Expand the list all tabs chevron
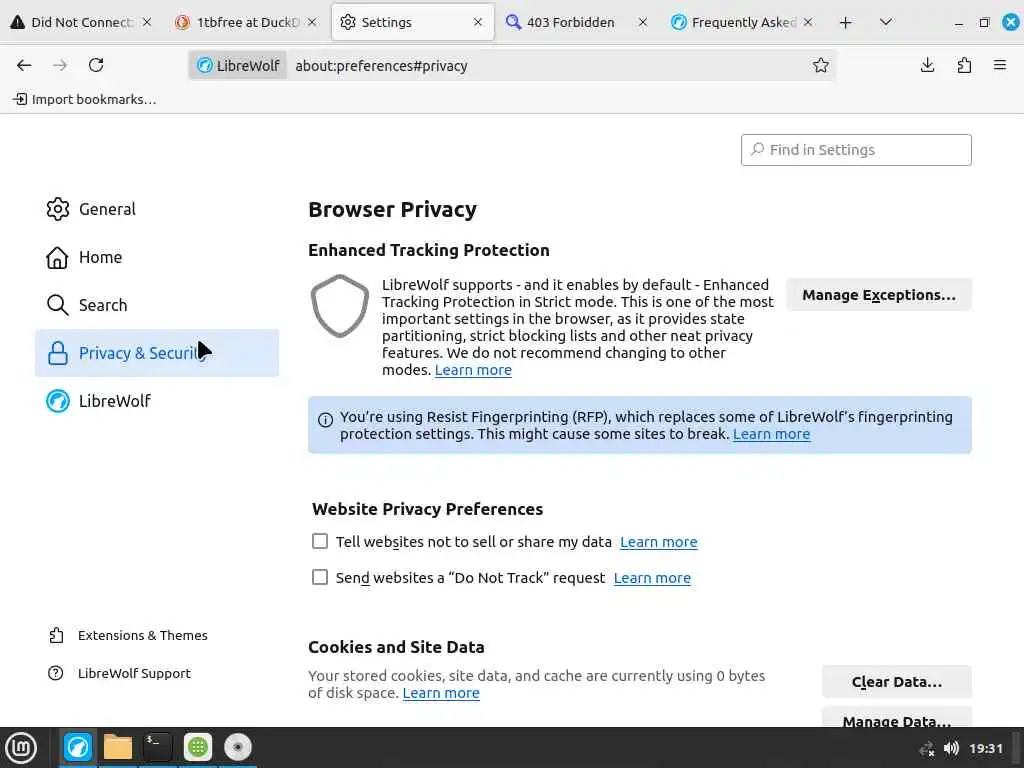The width and height of the screenshot is (1024, 768). (x=886, y=22)
